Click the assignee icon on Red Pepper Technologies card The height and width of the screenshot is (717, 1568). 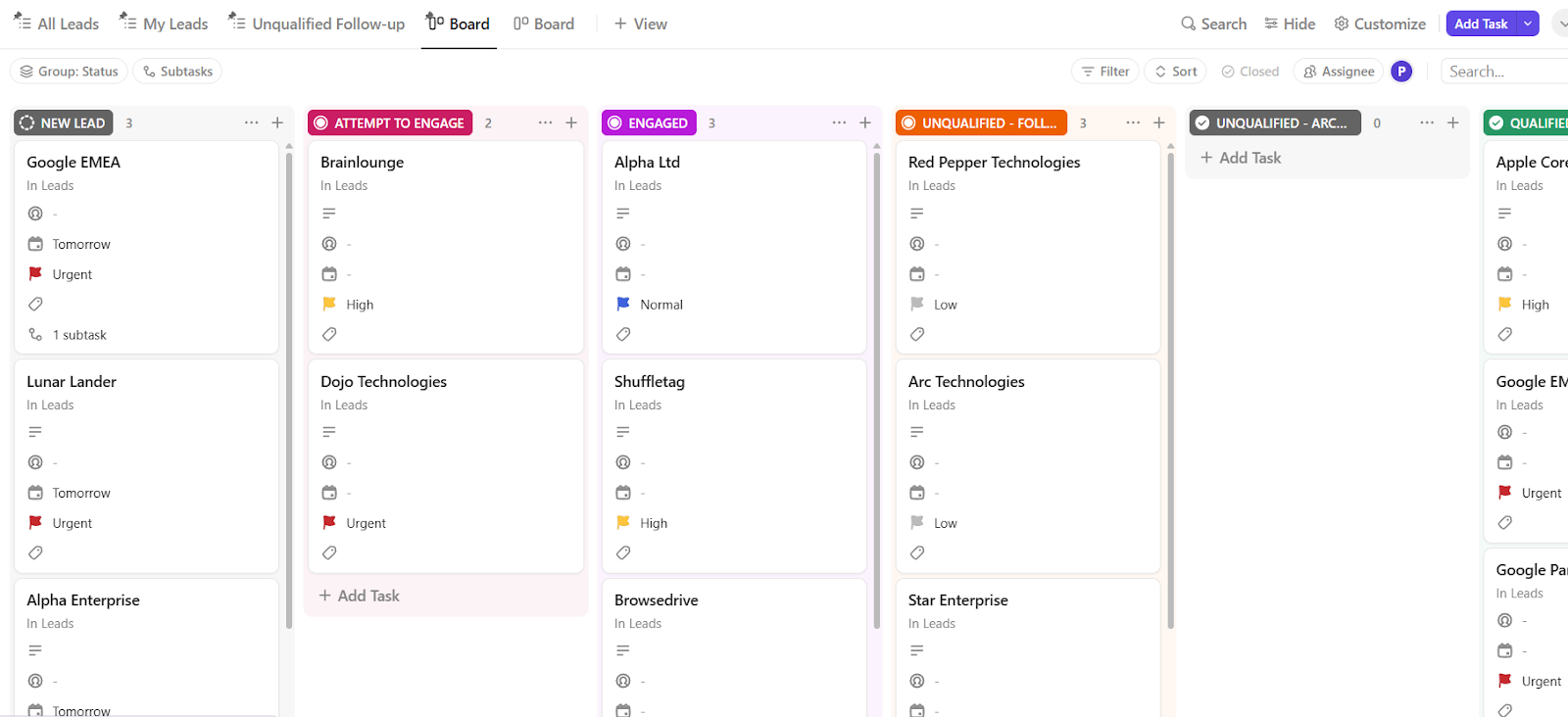[x=917, y=244]
